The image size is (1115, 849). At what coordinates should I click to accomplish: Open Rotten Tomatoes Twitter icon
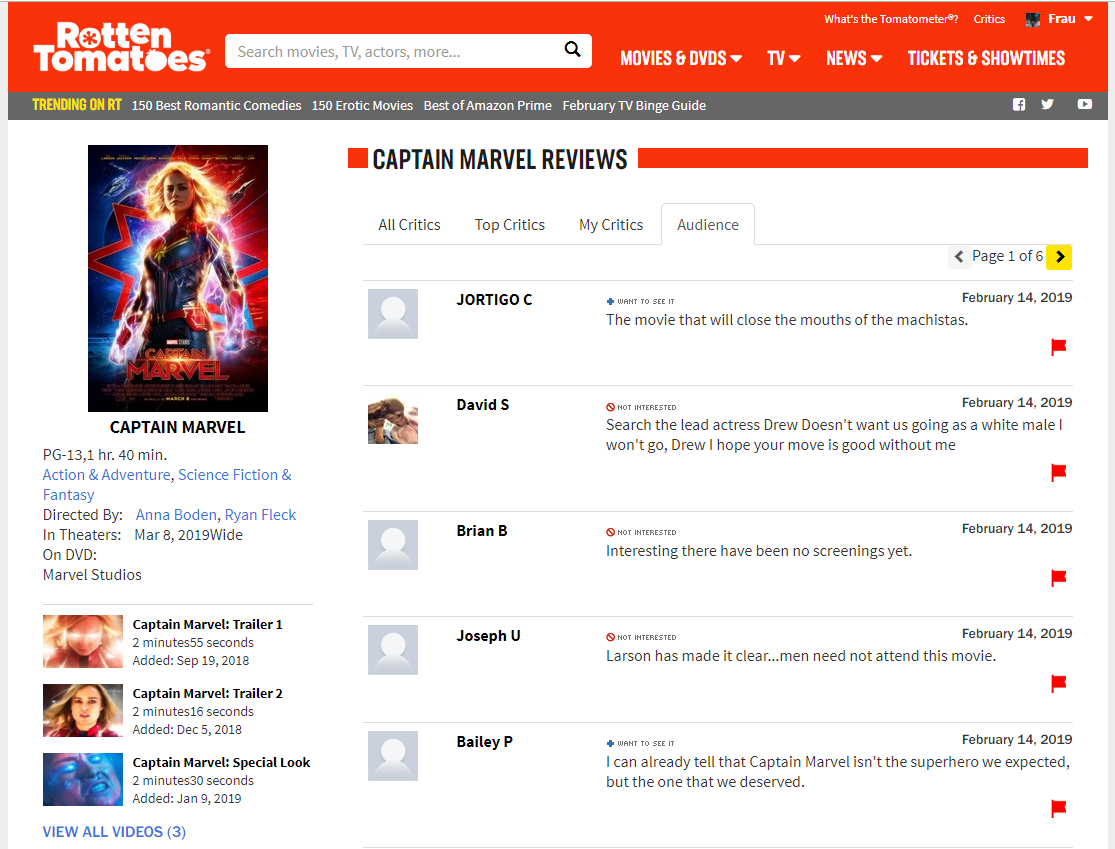pos(1047,105)
